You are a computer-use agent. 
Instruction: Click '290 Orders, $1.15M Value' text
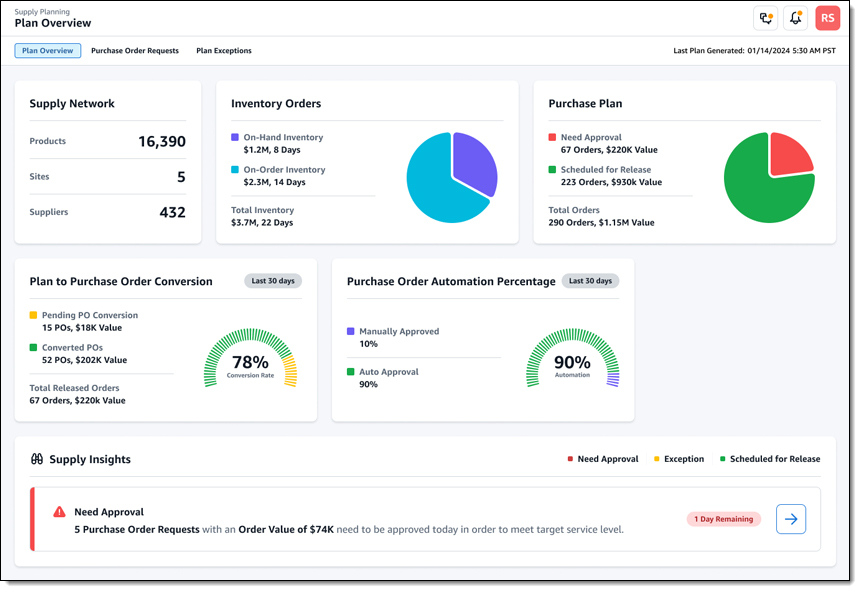coord(601,223)
